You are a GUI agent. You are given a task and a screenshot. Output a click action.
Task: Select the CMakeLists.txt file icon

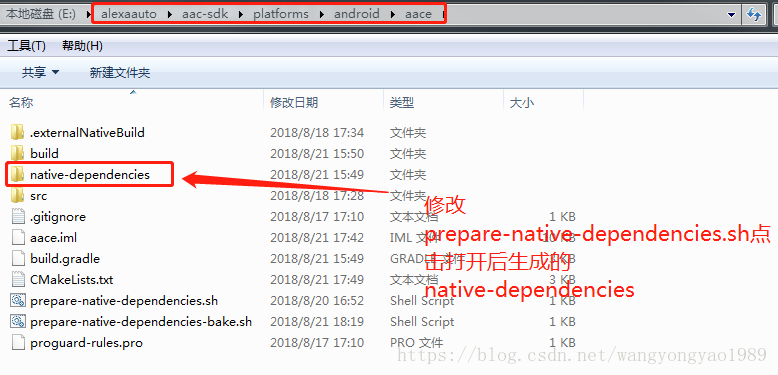18,279
